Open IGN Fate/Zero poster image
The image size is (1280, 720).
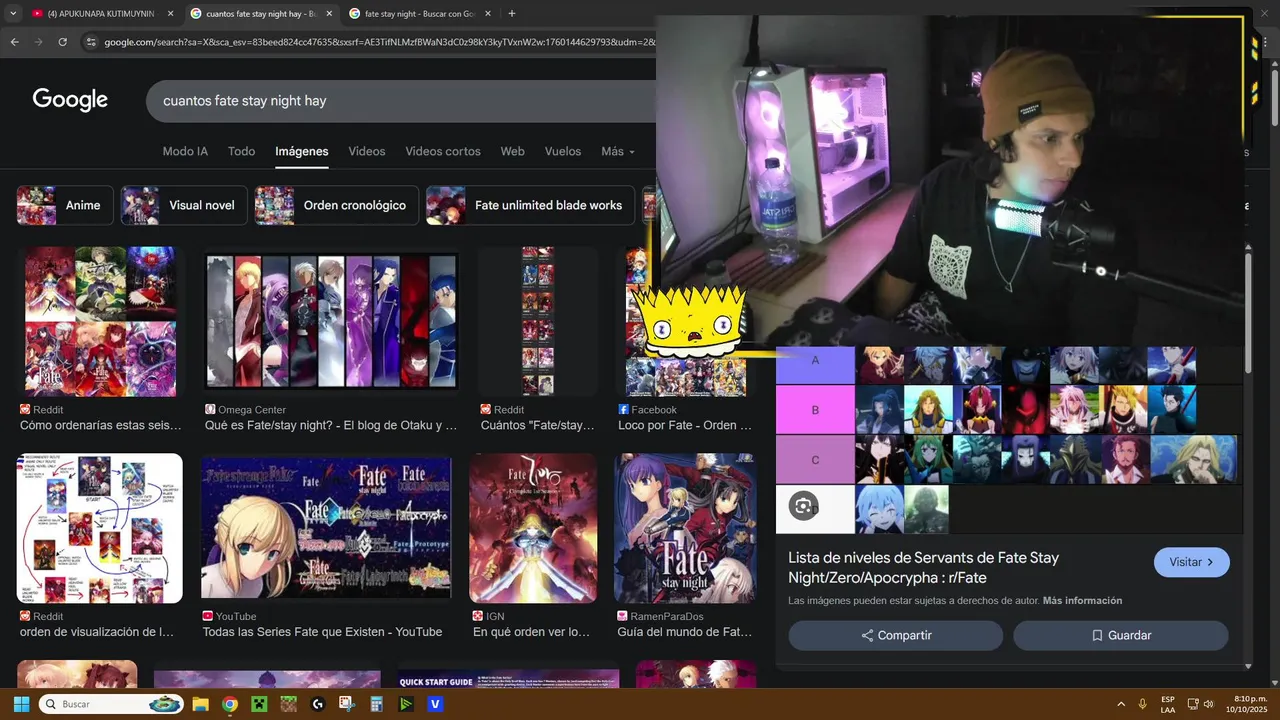pyautogui.click(x=533, y=528)
